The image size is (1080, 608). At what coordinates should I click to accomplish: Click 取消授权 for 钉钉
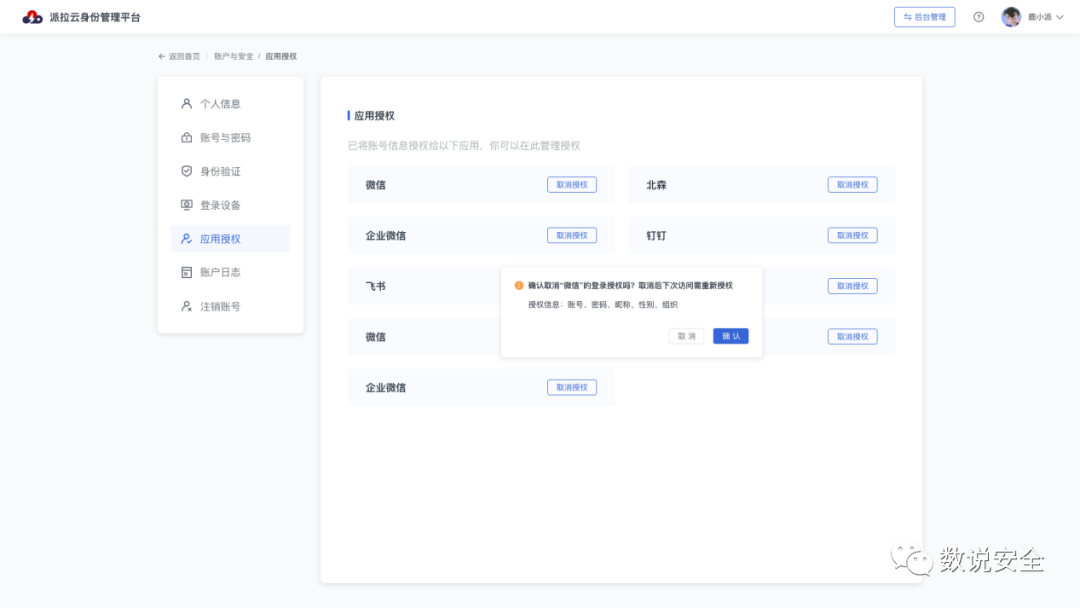click(x=852, y=235)
